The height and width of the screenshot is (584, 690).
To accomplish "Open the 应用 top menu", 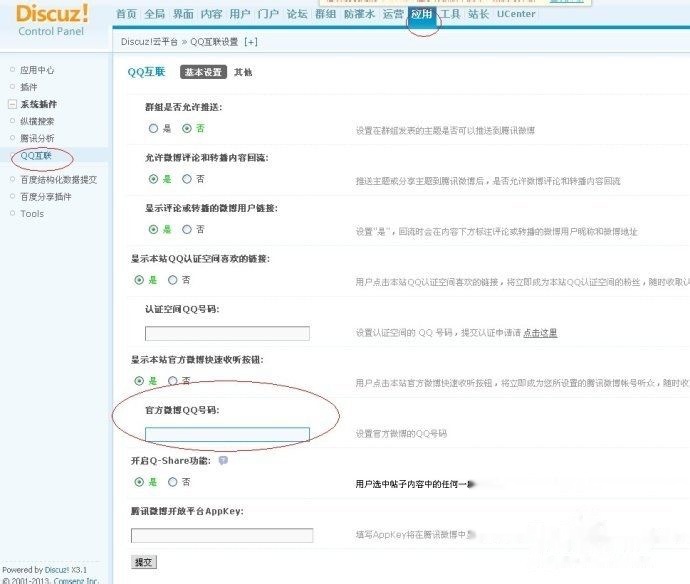I will 421,14.
